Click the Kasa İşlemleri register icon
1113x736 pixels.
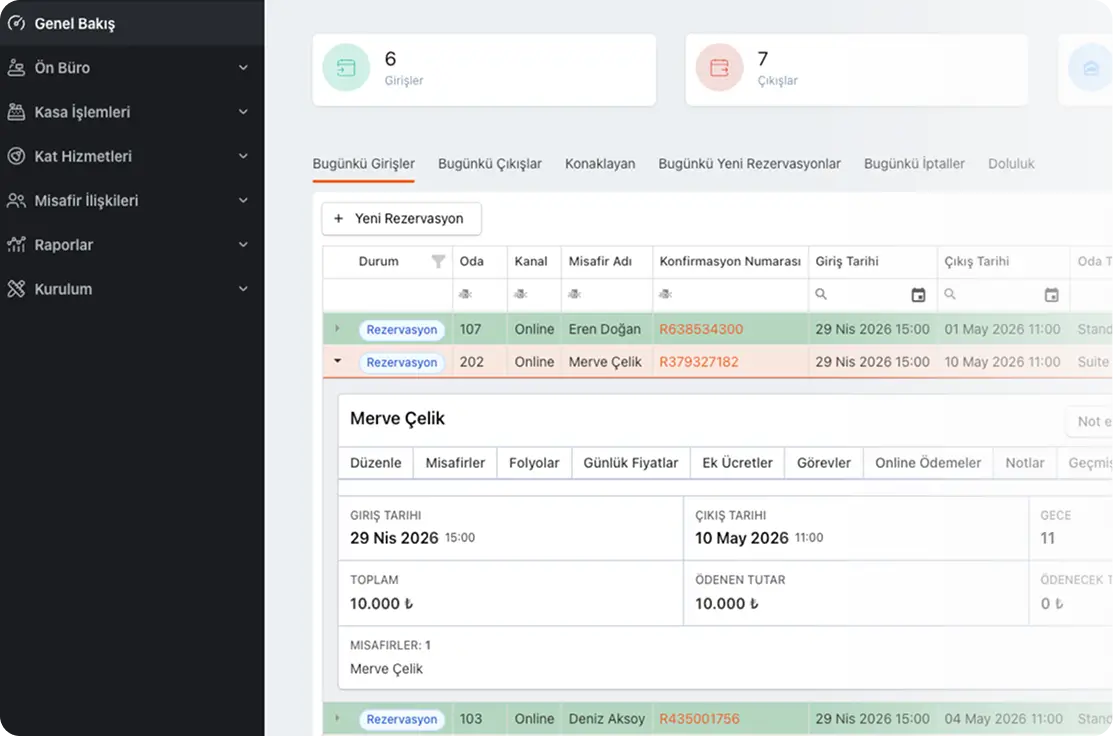16,111
